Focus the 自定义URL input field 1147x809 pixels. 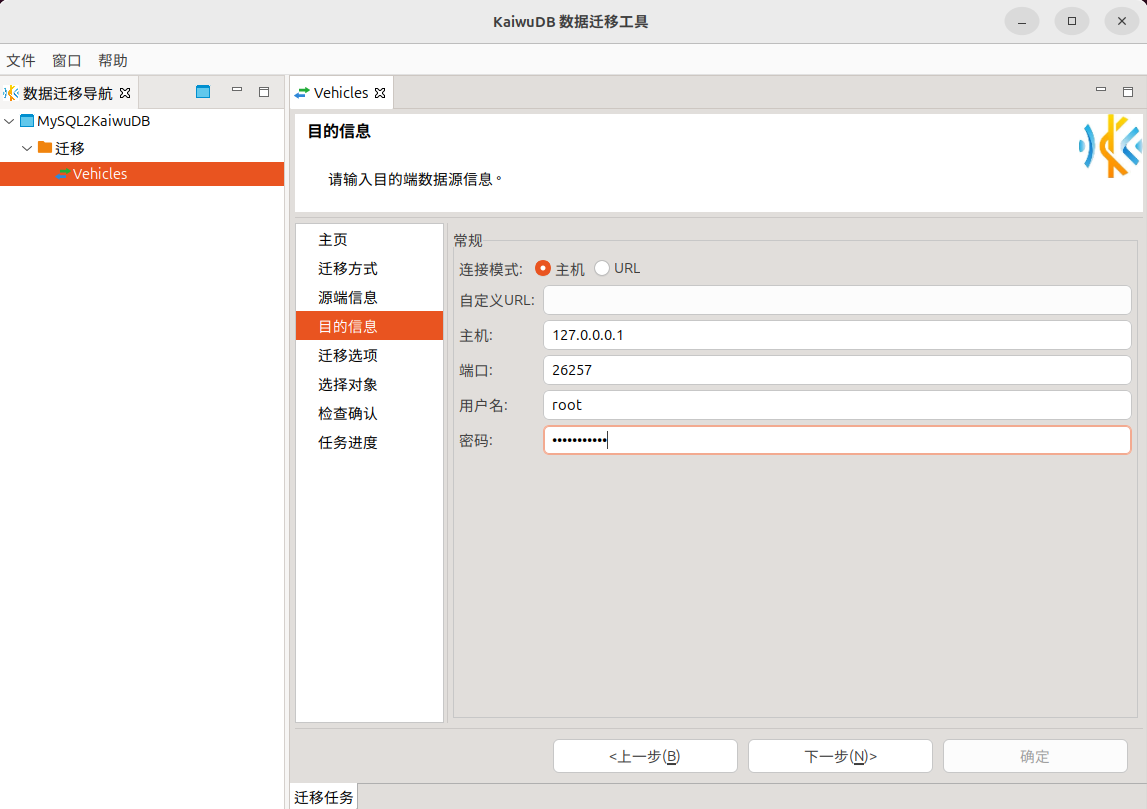(x=837, y=300)
